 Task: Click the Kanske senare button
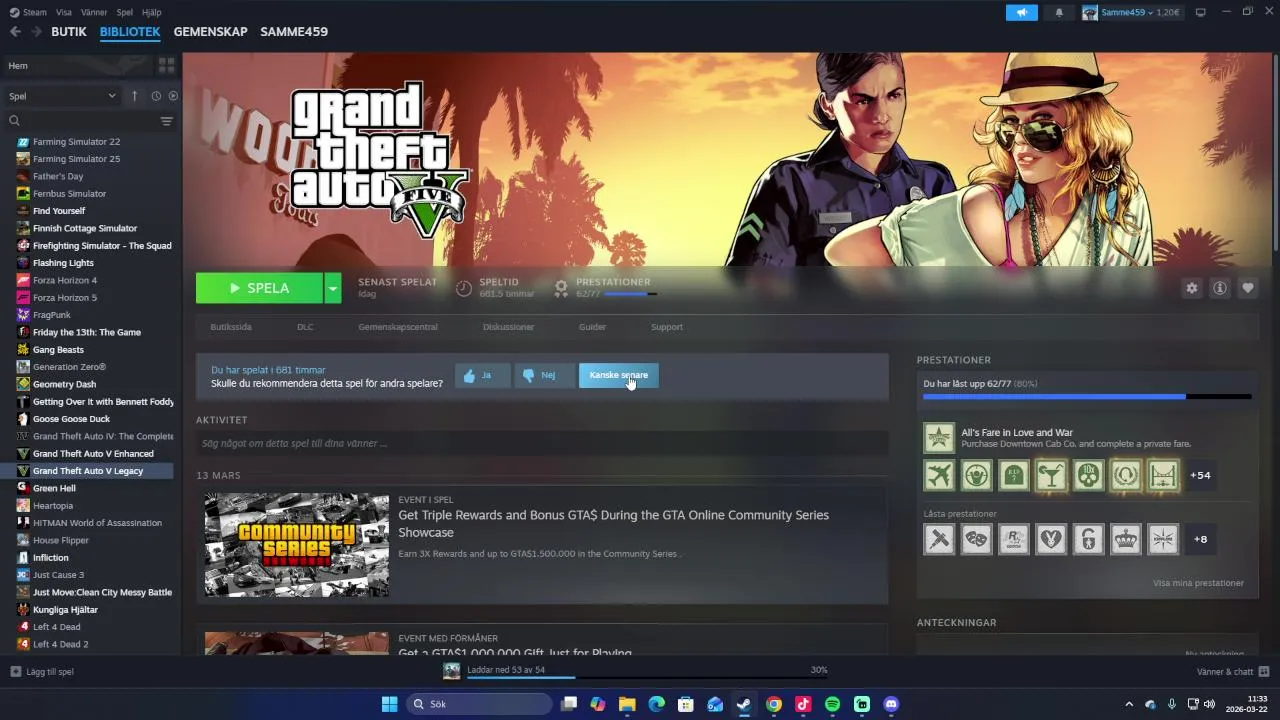pyautogui.click(x=619, y=375)
